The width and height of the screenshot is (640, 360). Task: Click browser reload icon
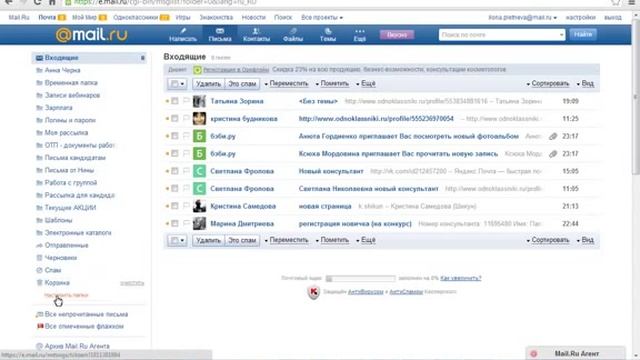pos(38,2)
